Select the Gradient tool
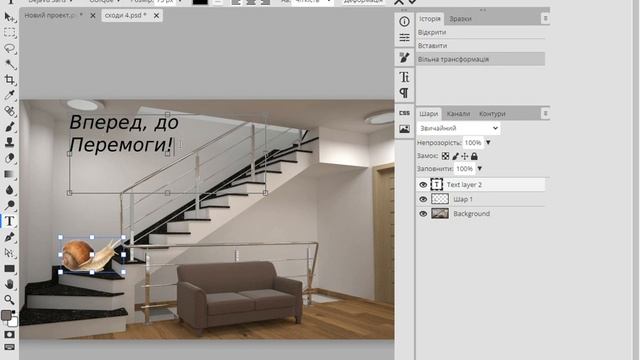The width and height of the screenshot is (640, 360). click(x=9, y=174)
